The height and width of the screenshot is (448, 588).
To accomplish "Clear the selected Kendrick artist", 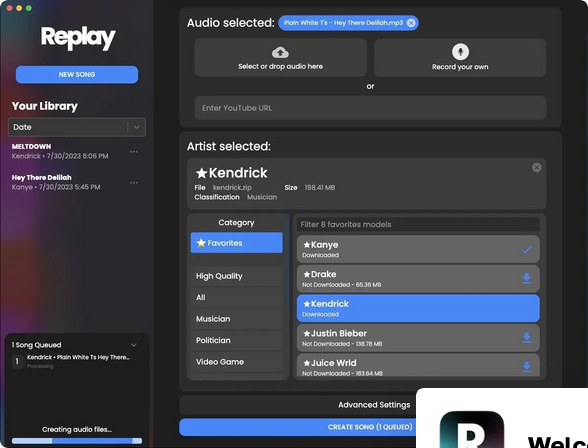I will pos(537,168).
